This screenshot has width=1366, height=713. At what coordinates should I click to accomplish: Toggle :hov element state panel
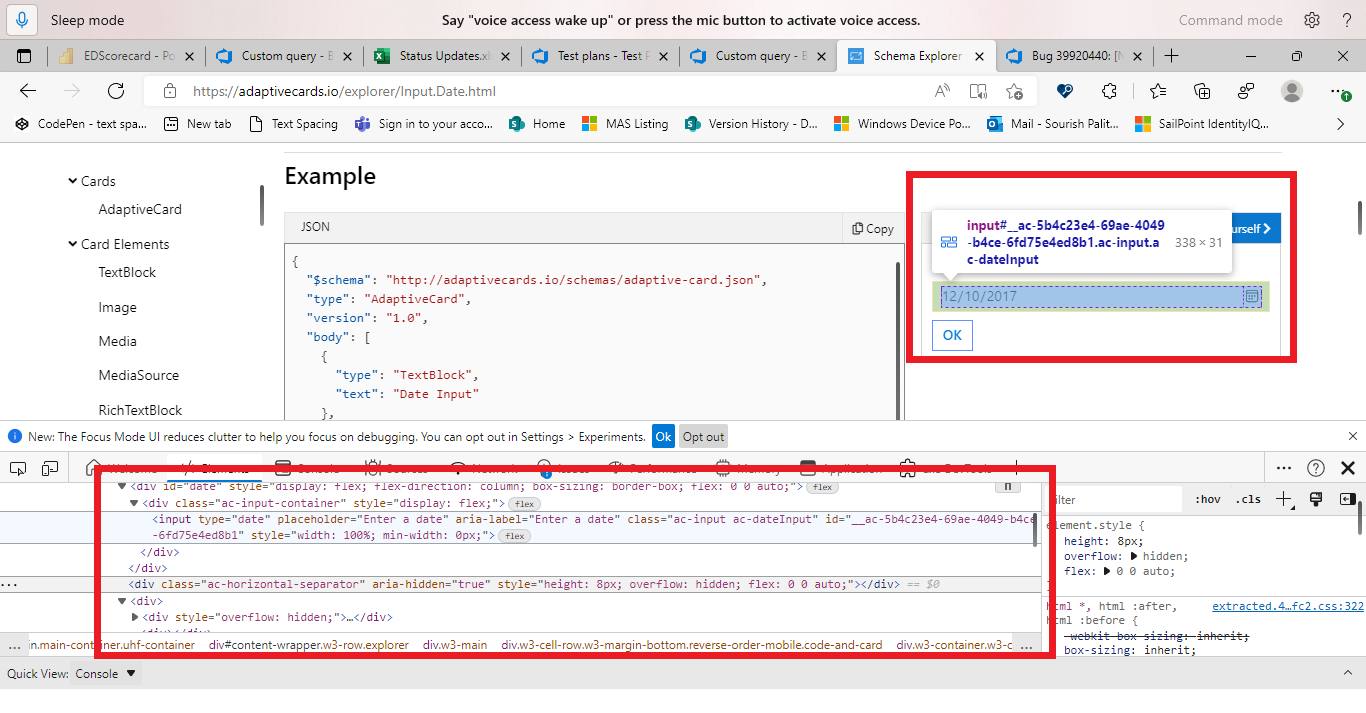click(x=1208, y=499)
